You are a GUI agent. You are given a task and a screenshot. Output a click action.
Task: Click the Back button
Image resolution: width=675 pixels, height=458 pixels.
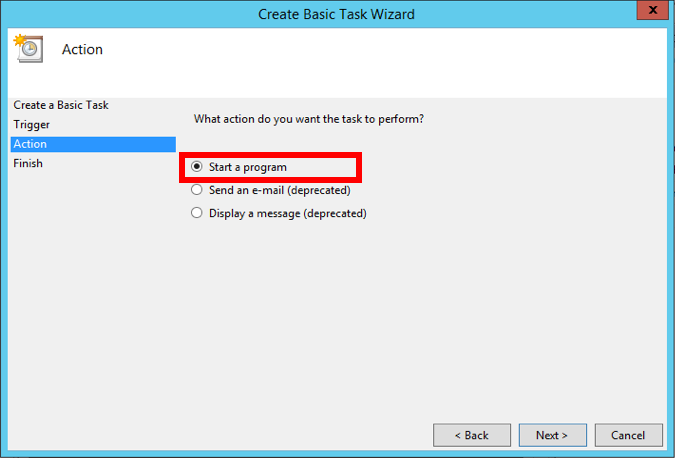coord(472,435)
